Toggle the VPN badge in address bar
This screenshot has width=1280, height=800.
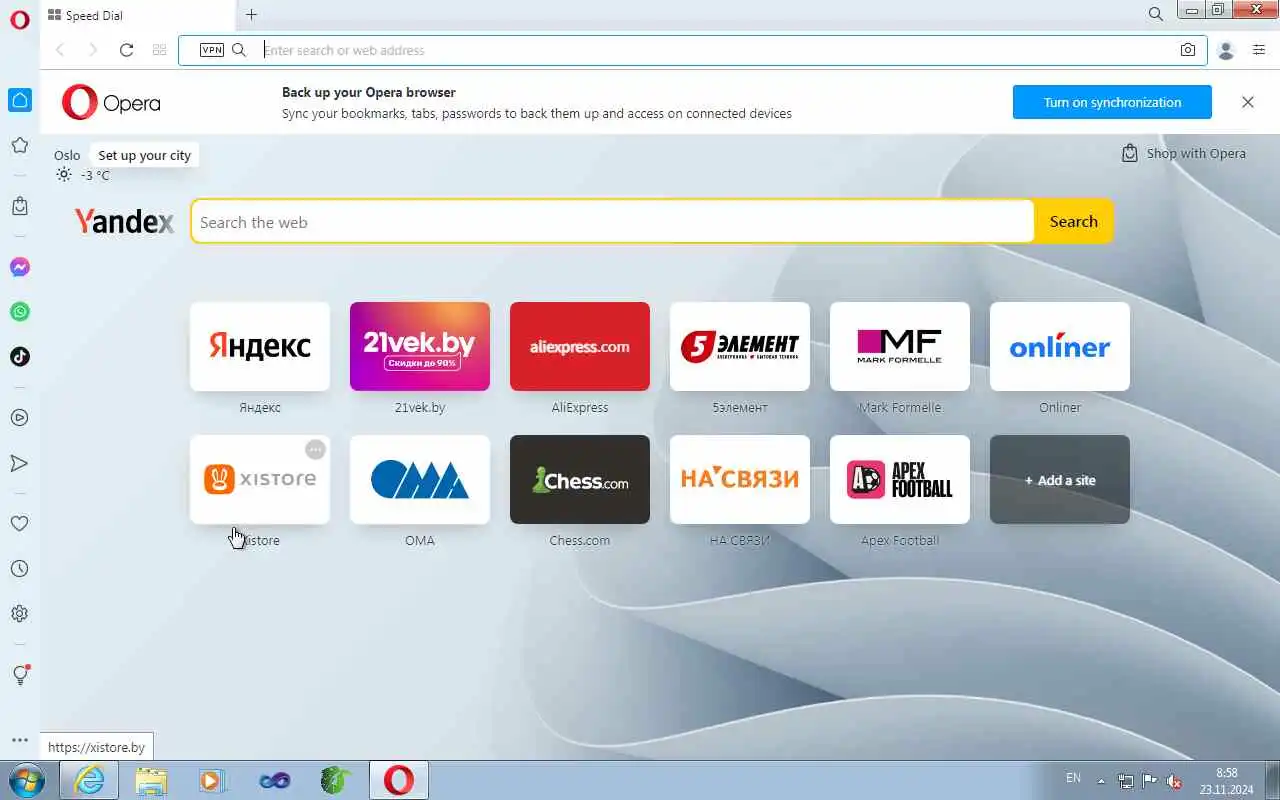(212, 50)
